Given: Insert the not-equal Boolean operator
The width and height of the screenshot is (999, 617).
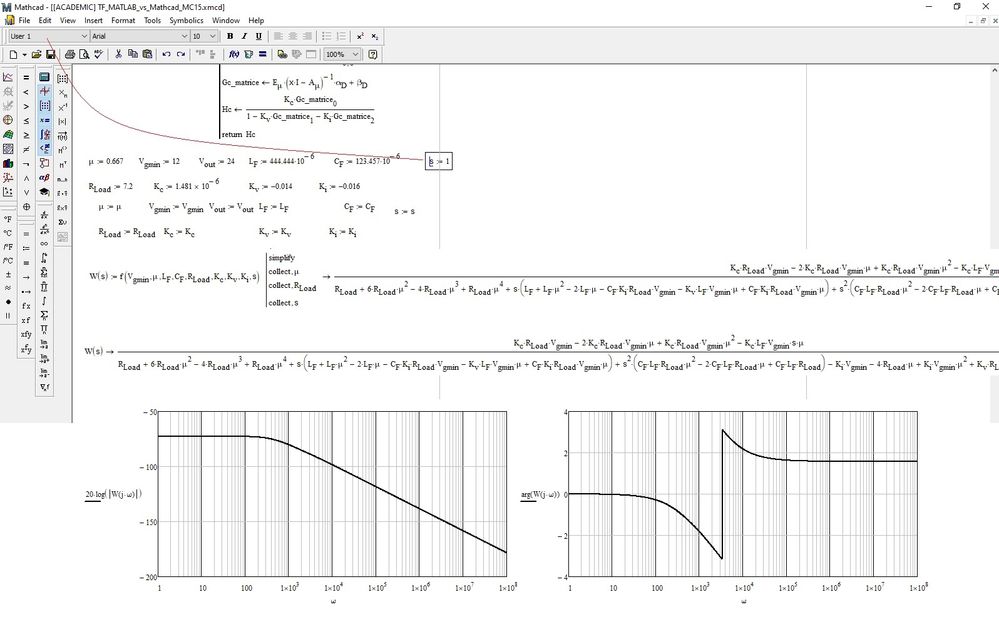Looking at the screenshot, I should click(26, 149).
